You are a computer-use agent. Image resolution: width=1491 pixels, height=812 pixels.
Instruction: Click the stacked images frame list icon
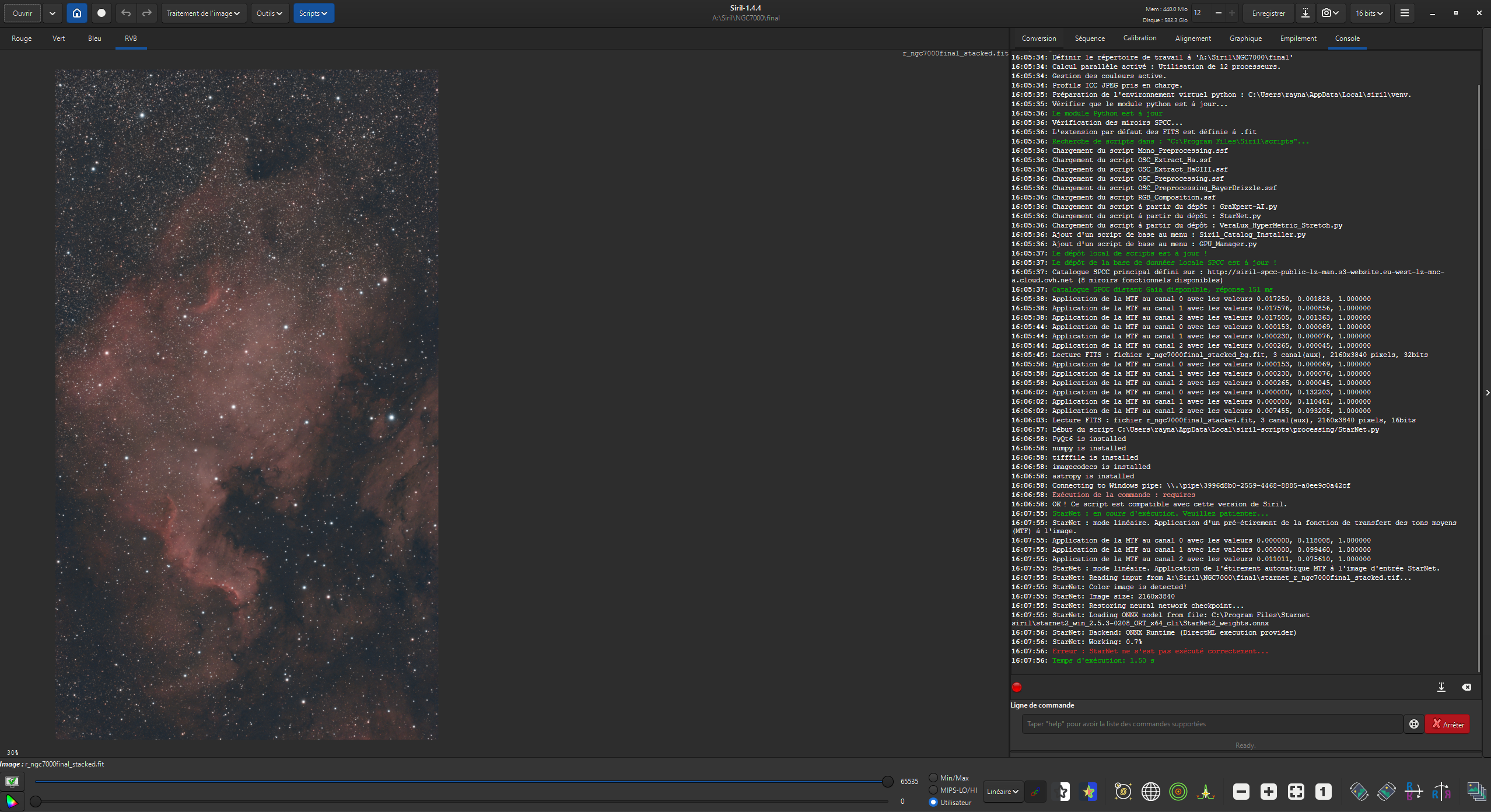tap(1476, 792)
